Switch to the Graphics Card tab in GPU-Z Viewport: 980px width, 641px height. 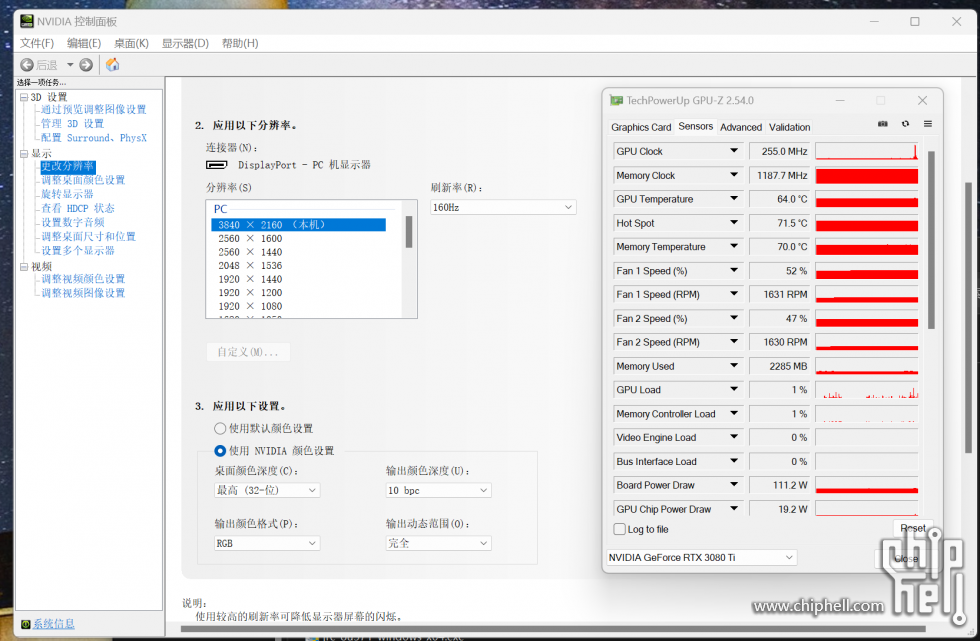click(x=641, y=127)
